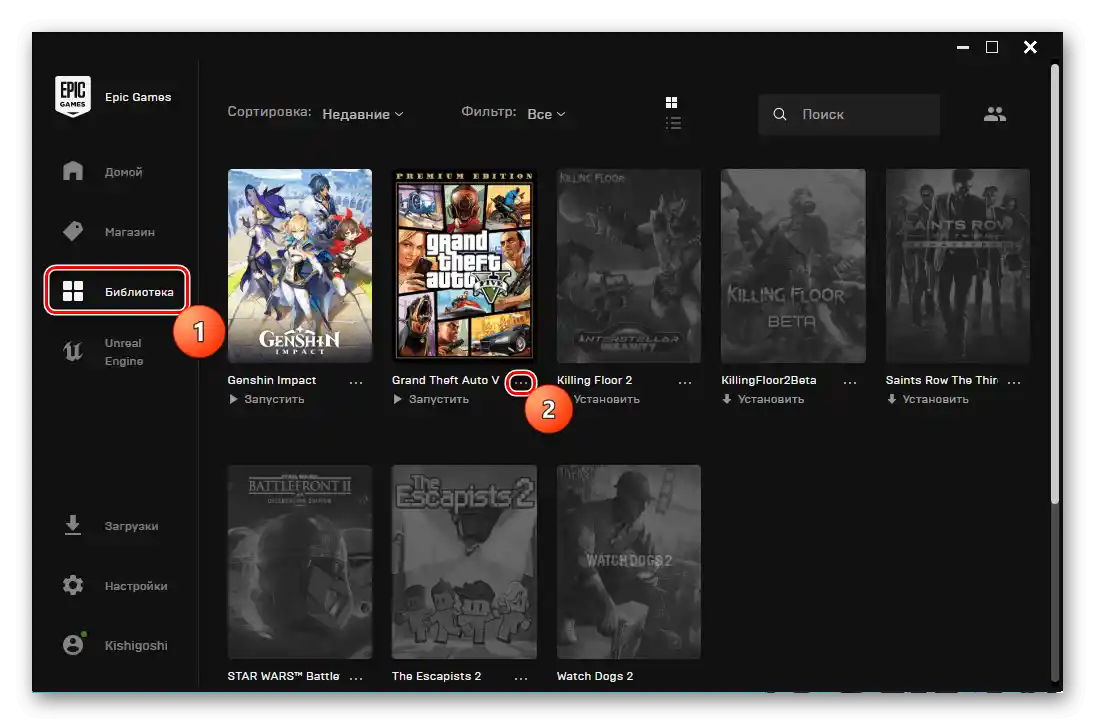
Task: Open Genshin Impact three-dots options menu
Action: [x=356, y=382]
